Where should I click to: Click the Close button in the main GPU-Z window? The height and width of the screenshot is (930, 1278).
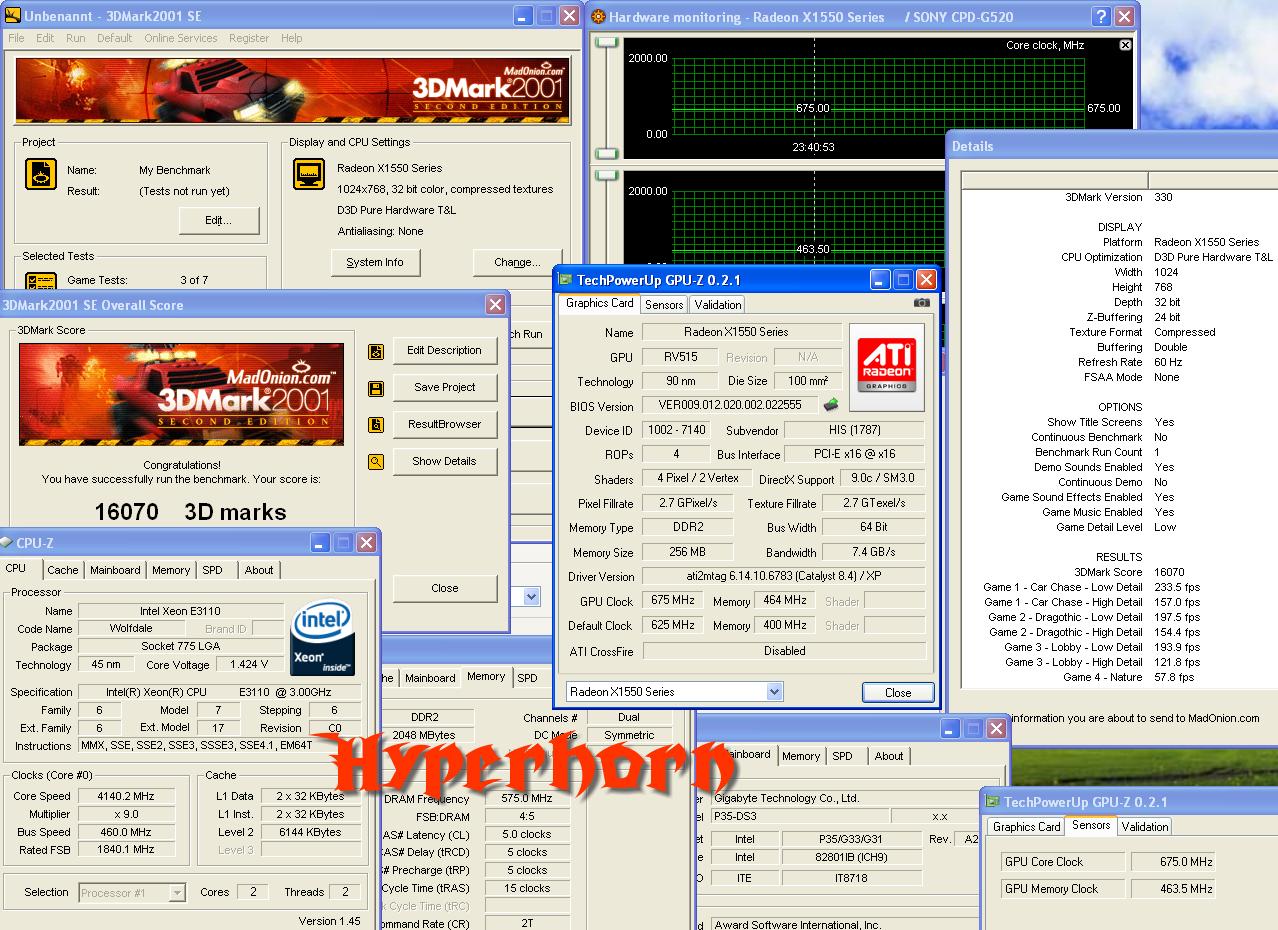tap(898, 692)
